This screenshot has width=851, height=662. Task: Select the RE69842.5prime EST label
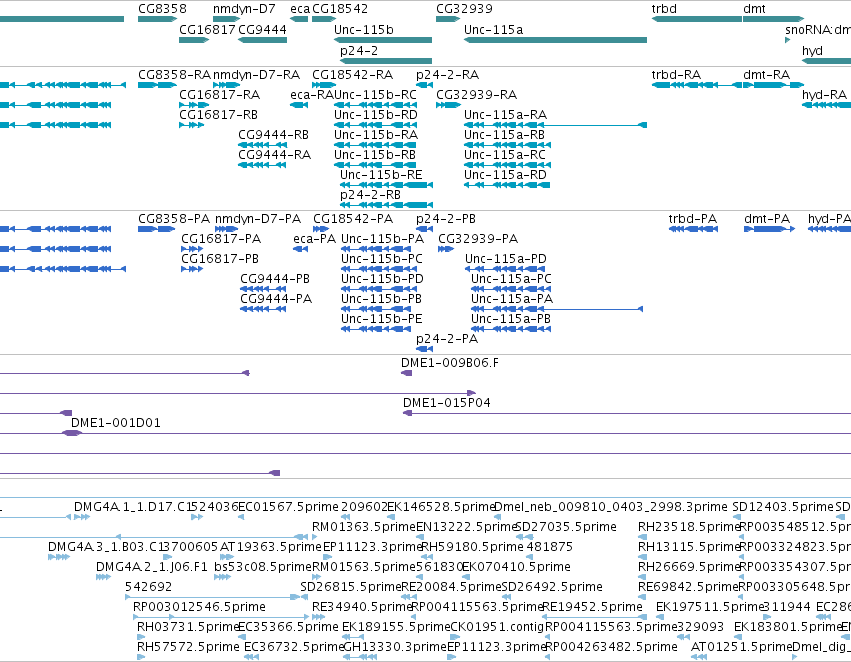click(x=688, y=587)
